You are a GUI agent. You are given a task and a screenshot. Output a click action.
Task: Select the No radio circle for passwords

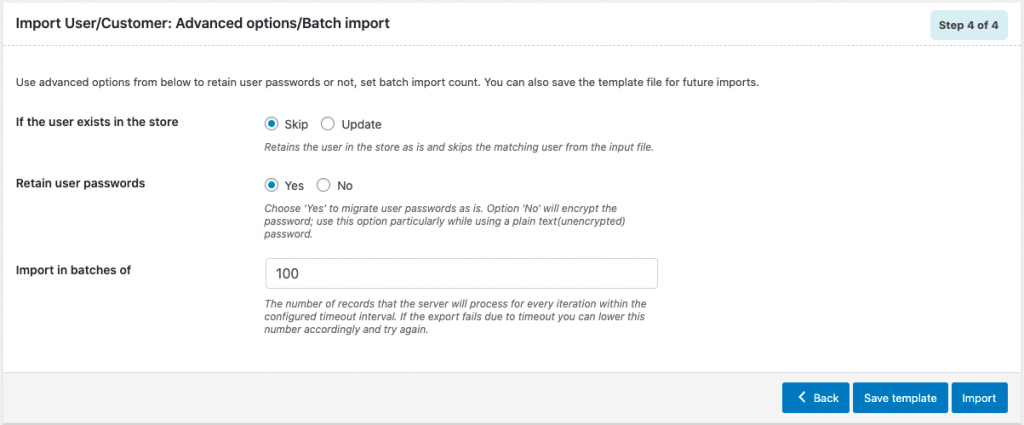click(323, 185)
